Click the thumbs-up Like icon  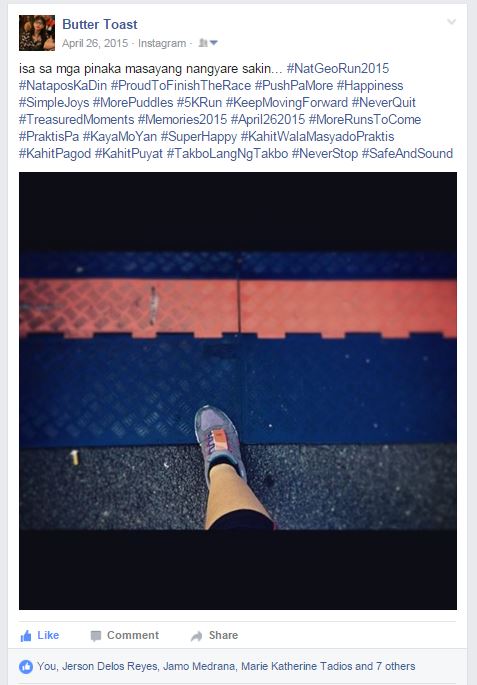click(26, 636)
